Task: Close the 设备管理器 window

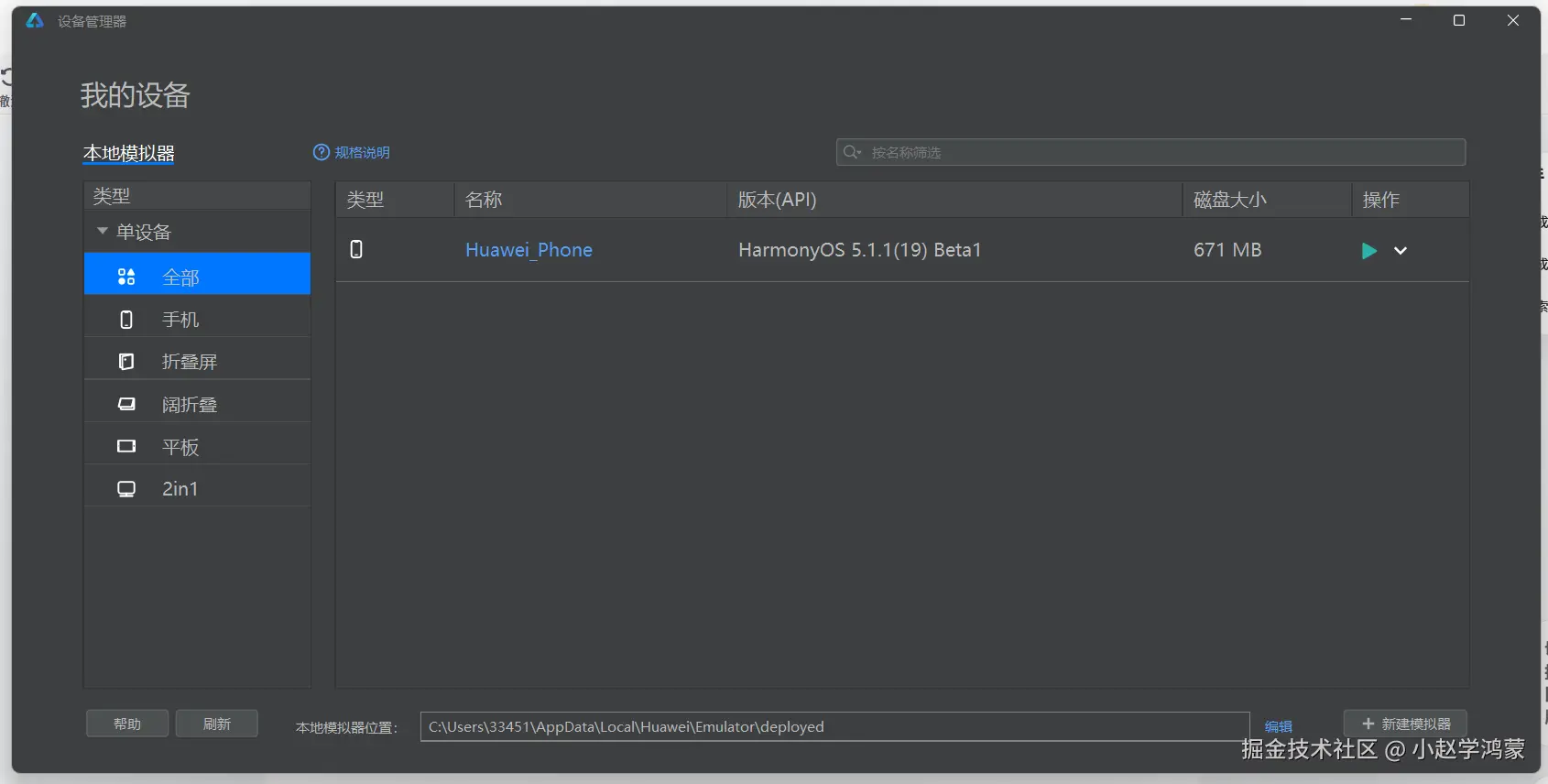Action: point(1513,20)
